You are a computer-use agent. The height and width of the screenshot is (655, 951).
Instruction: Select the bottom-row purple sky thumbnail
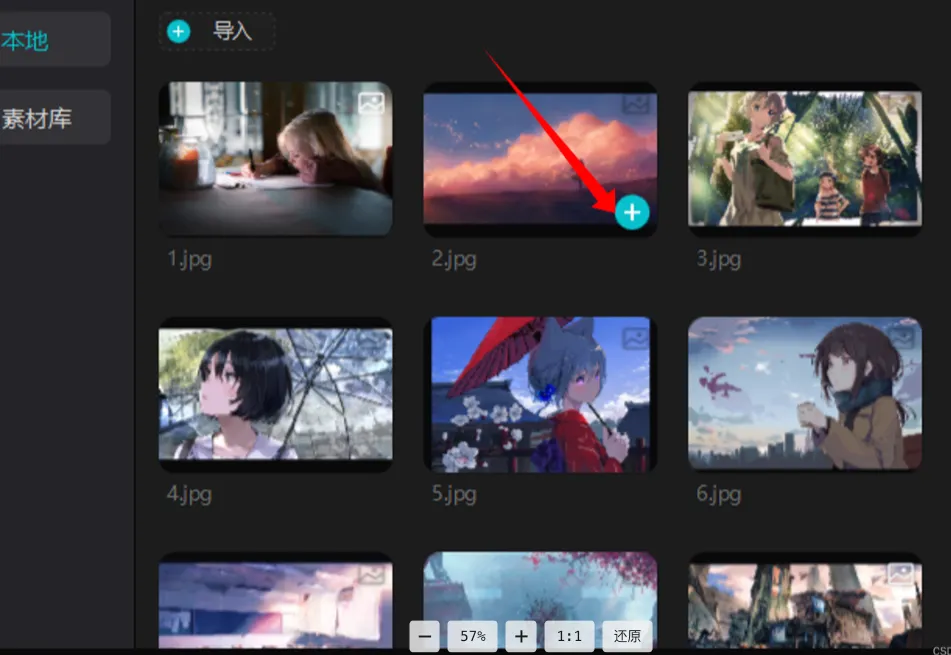coord(275,600)
